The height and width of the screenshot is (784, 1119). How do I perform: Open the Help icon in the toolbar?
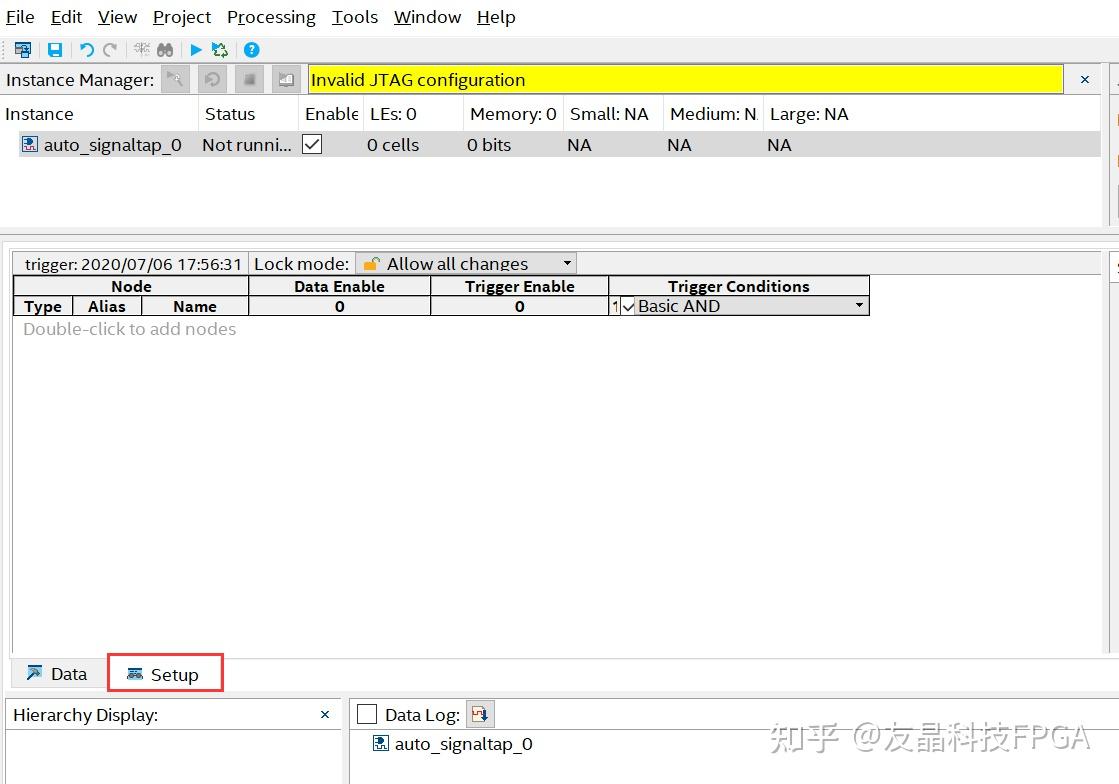(252, 50)
